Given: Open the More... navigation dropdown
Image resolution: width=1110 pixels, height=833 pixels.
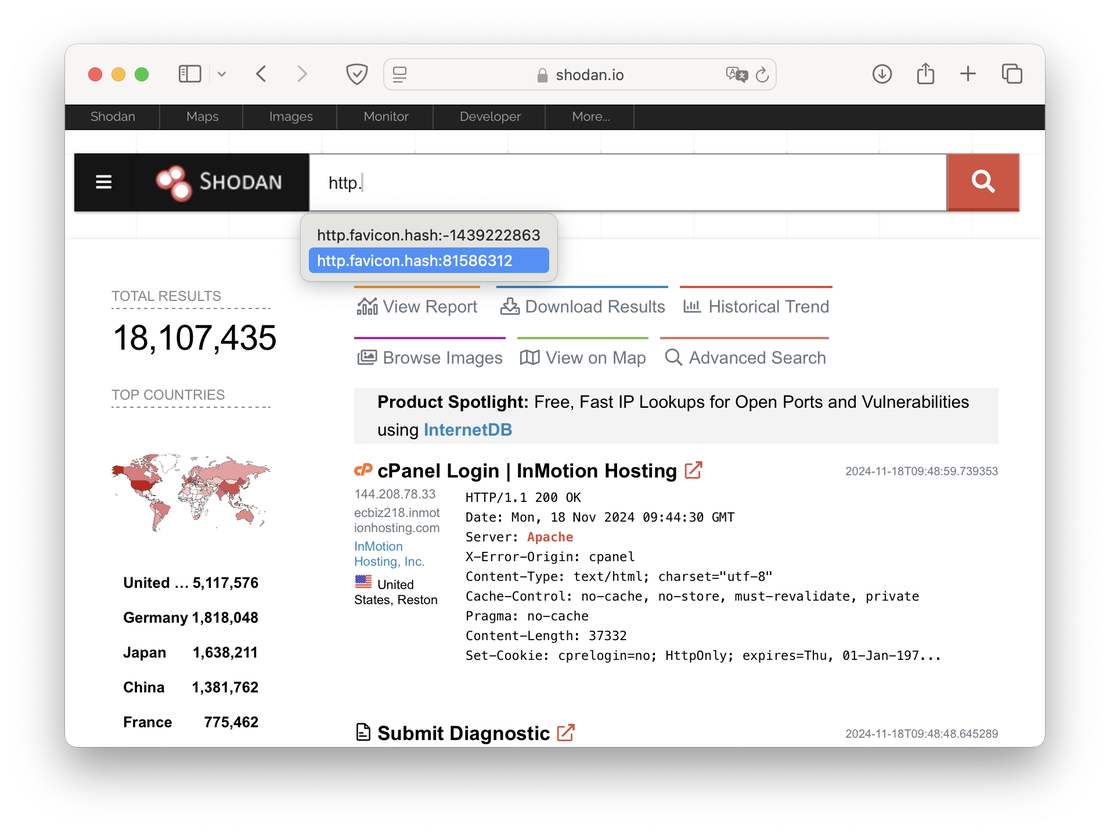Looking at the screenshot, I should click(589, 116).
